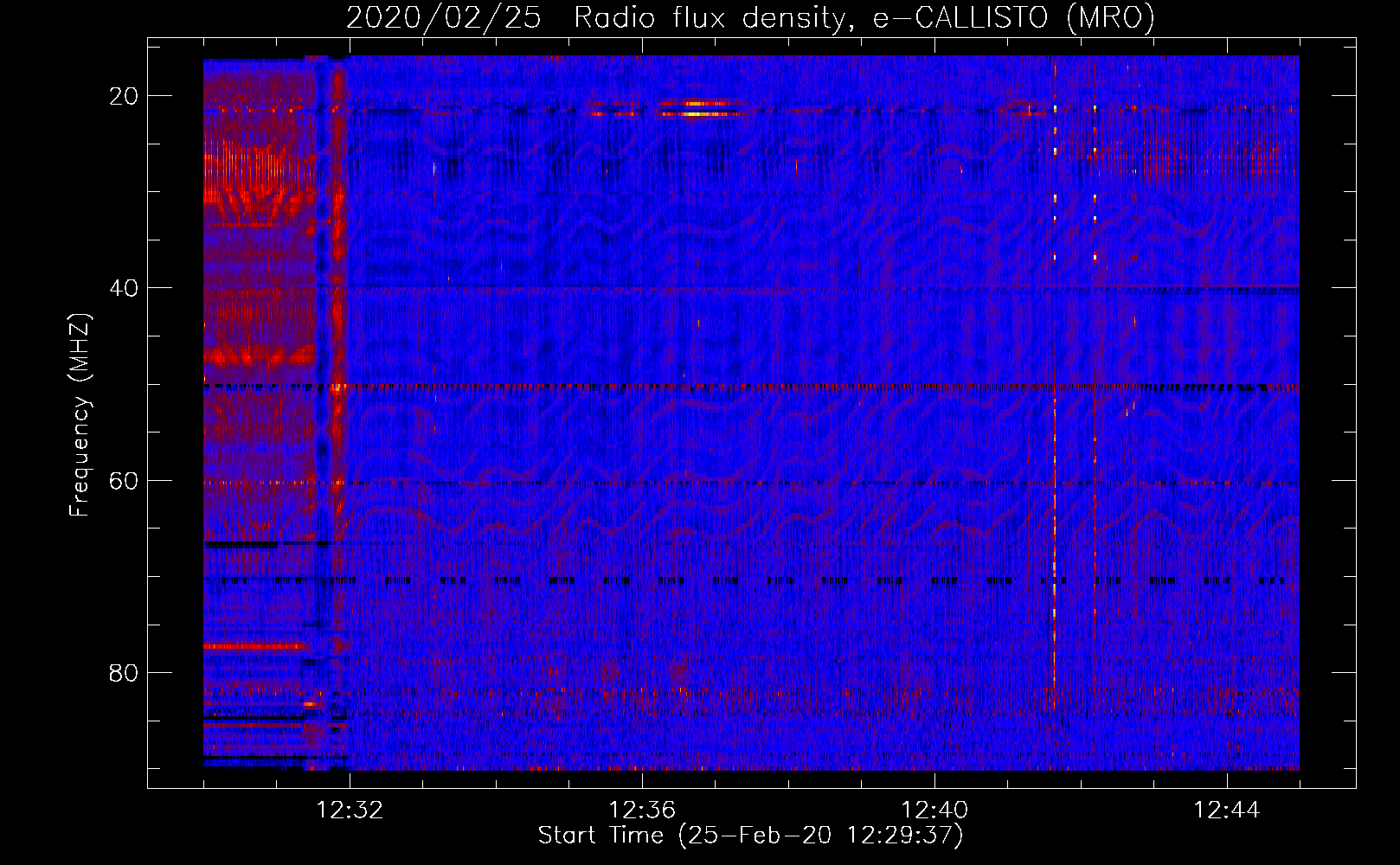Screen dimensions: 1400x865
Task: Click the 12:40 time tick label
Action: click(x=934, y=811)
